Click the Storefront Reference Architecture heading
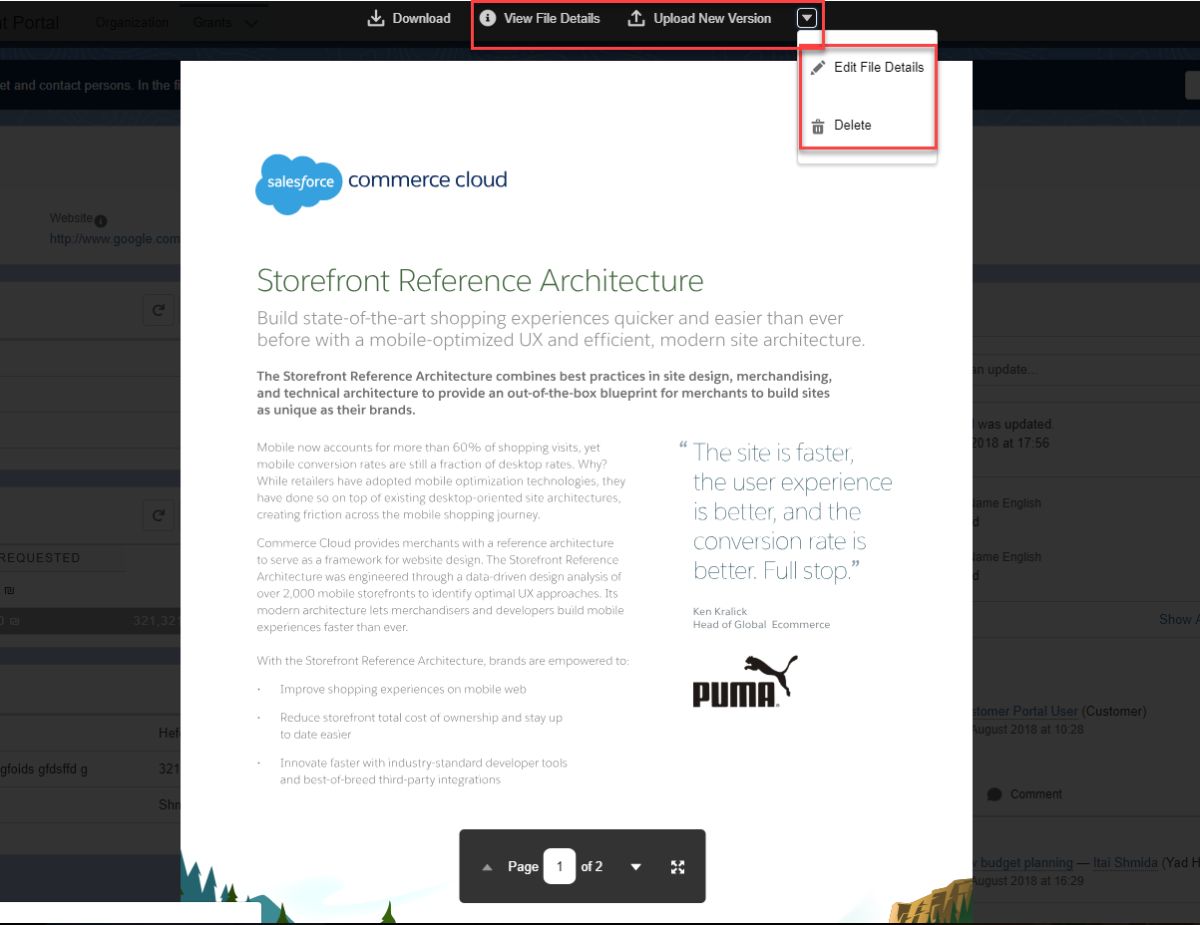The width and height of the screenshot is (1200, 925). point(480,280)
